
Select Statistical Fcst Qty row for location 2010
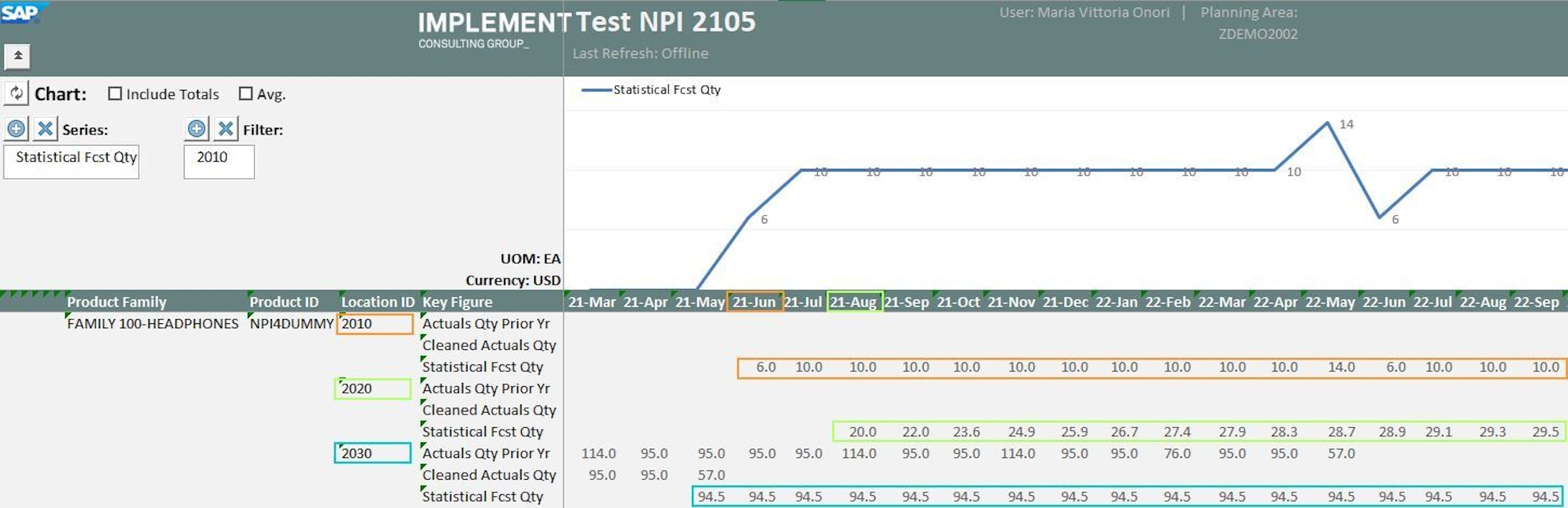pyautogui.click(x=482, y=367)
